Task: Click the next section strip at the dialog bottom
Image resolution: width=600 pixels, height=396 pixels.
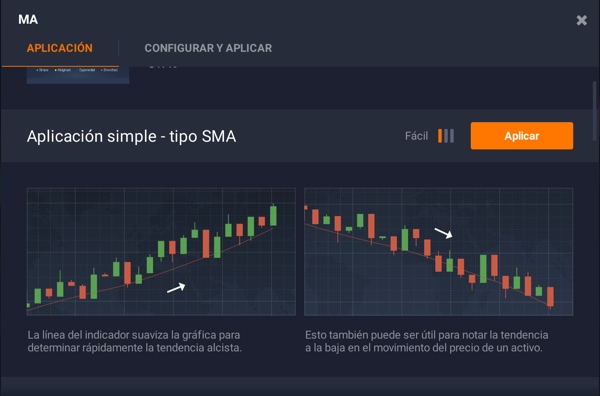Action: pyautogui.click(x=300, y=386)
